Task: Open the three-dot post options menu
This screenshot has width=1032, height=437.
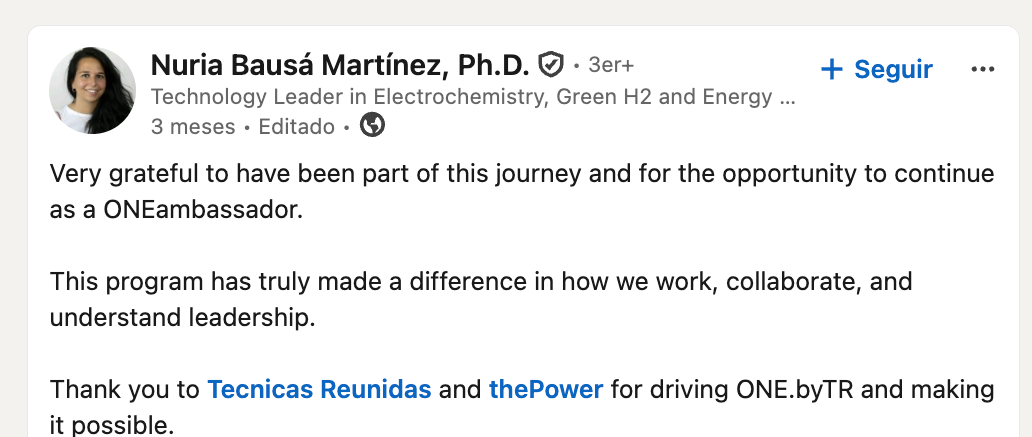Action: click(983, 69)
